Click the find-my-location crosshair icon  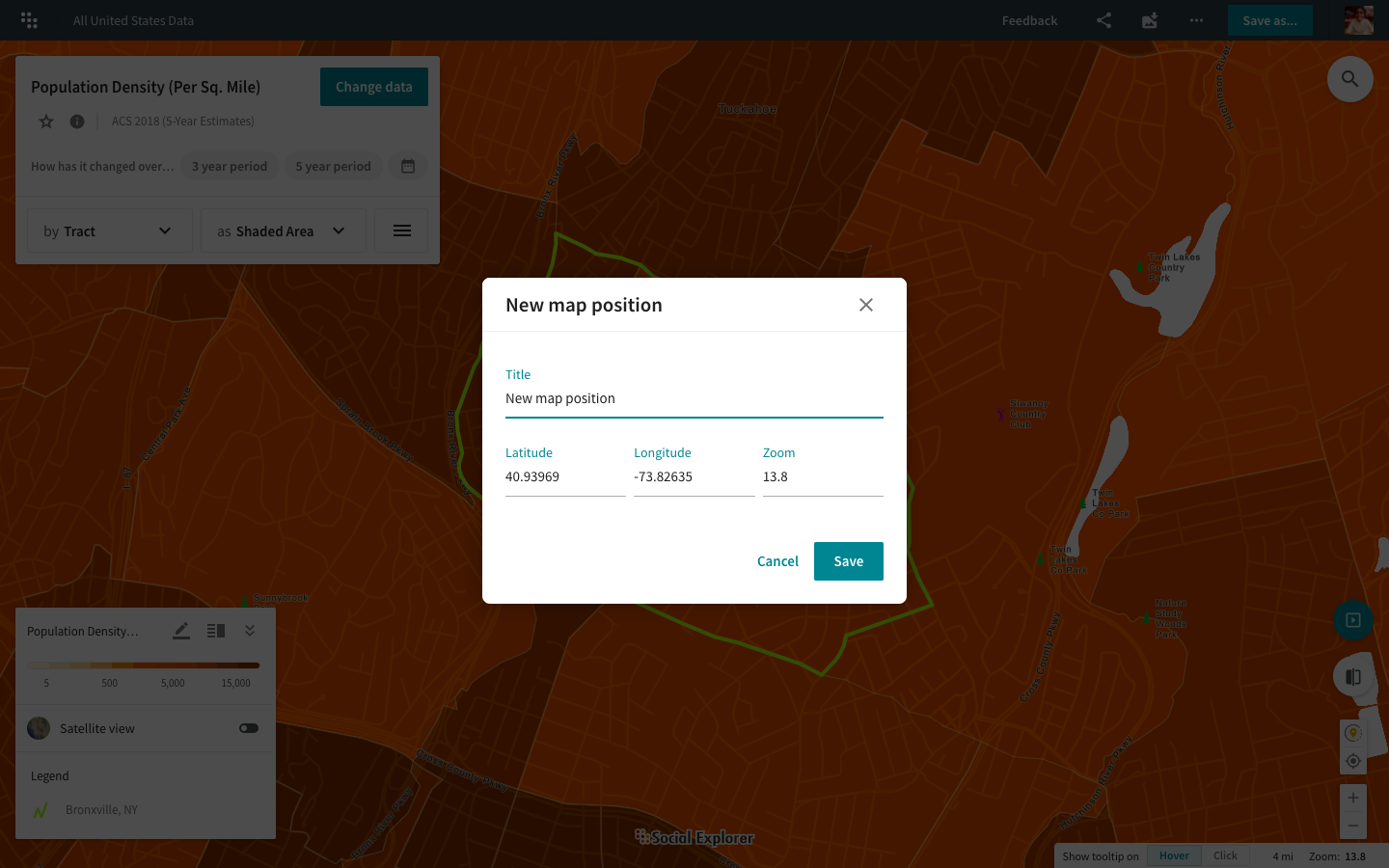click(x=1352, y=760)
